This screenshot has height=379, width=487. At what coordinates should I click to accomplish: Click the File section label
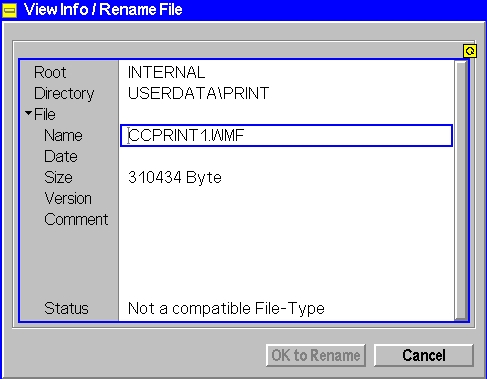[45, 114]
